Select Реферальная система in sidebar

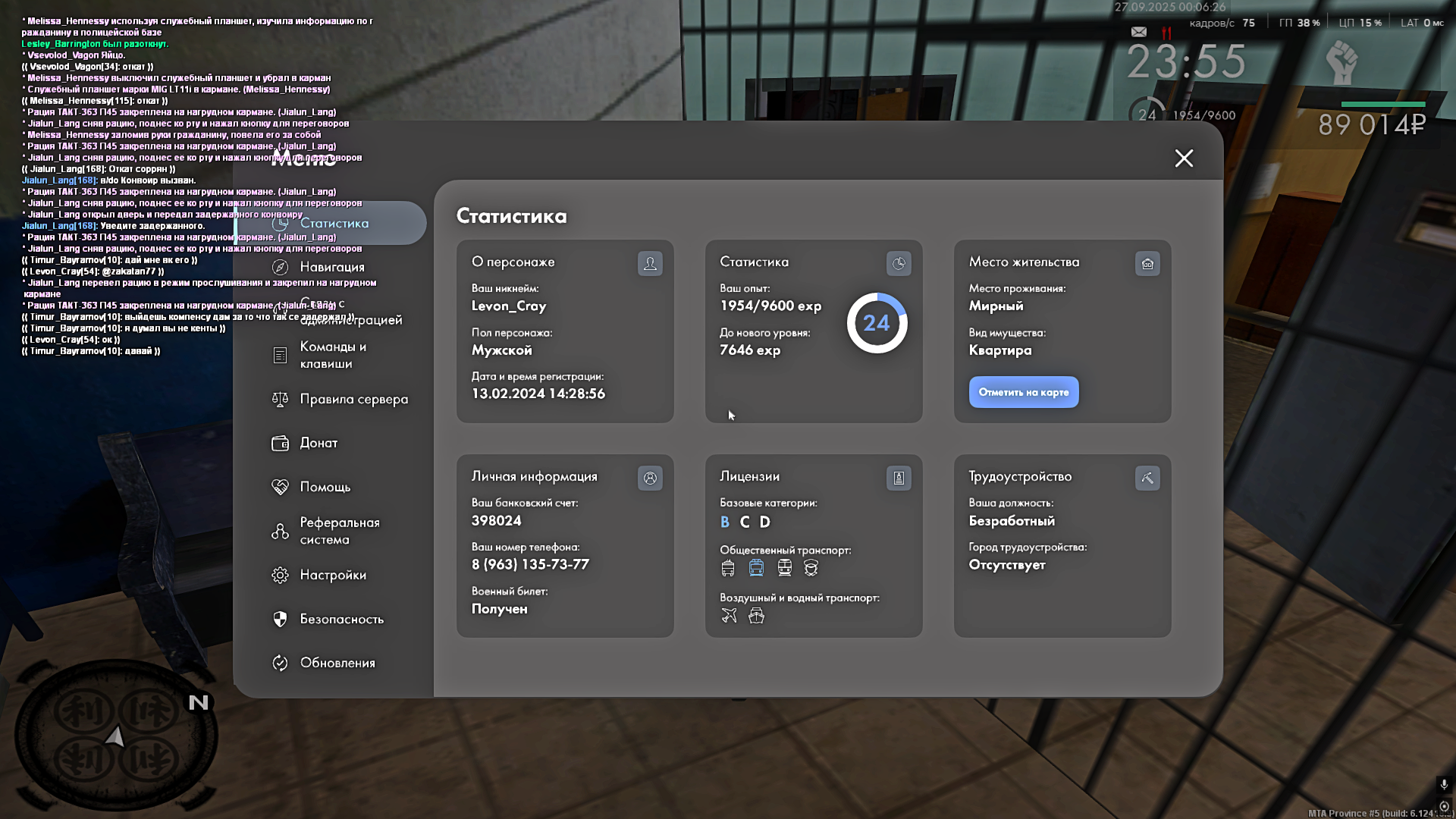338,531
